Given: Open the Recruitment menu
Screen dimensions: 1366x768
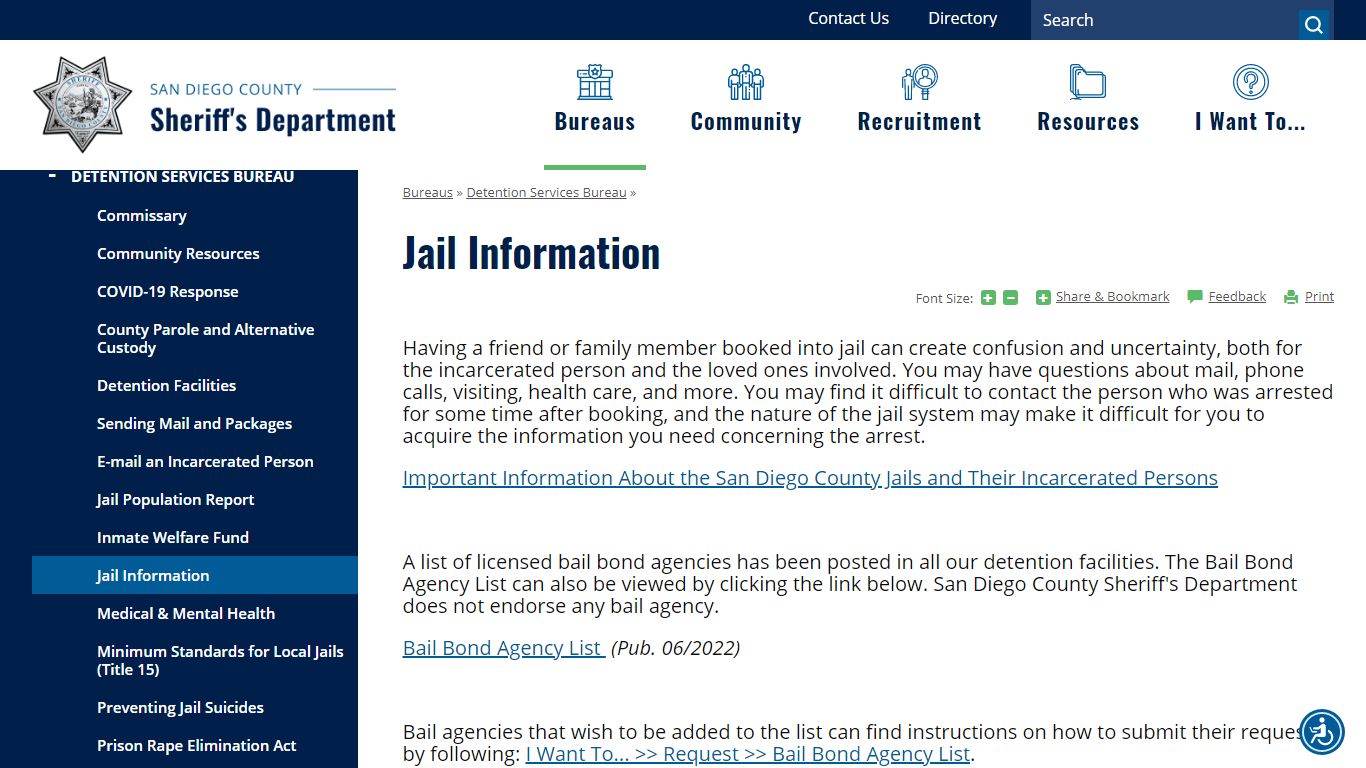Looking at the screenshot, I should click(919, 121).
